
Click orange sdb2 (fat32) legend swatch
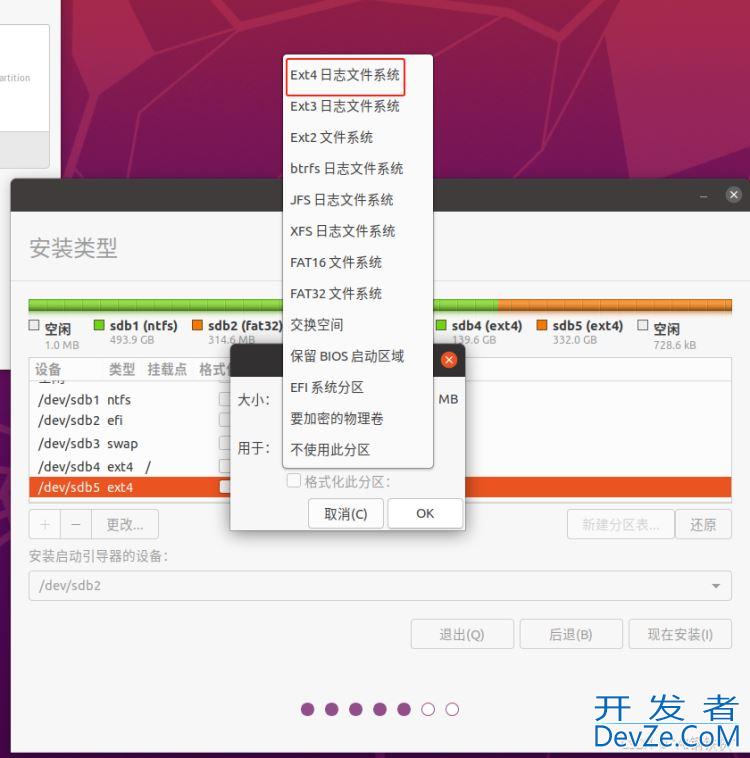197,325
